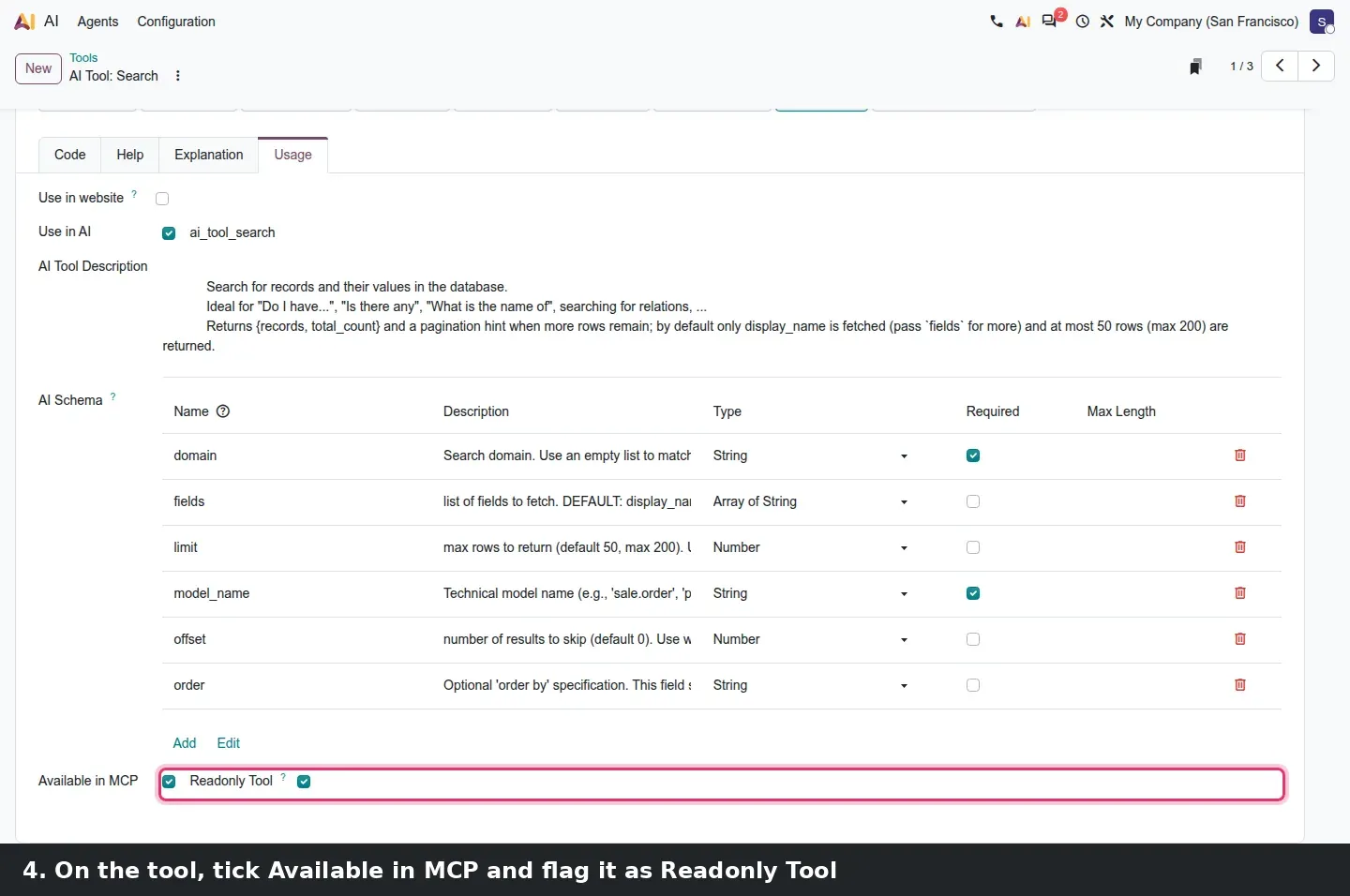This screenshot has height=896, width=1350.
Task: Edit the domain description field
Action: pos(567,455)
